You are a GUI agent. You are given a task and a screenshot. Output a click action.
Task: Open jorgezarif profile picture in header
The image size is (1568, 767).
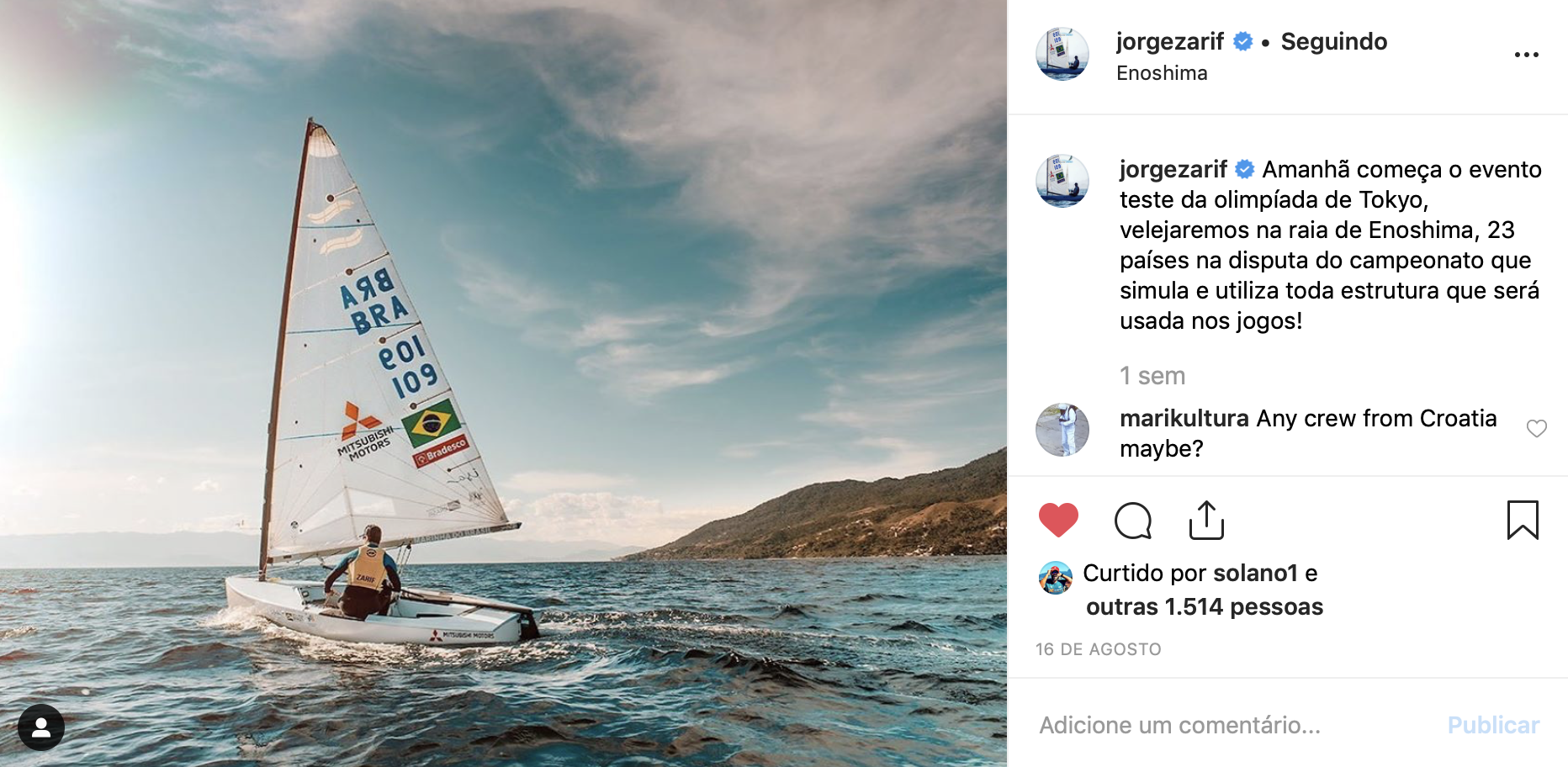[x=1062, y=54]
